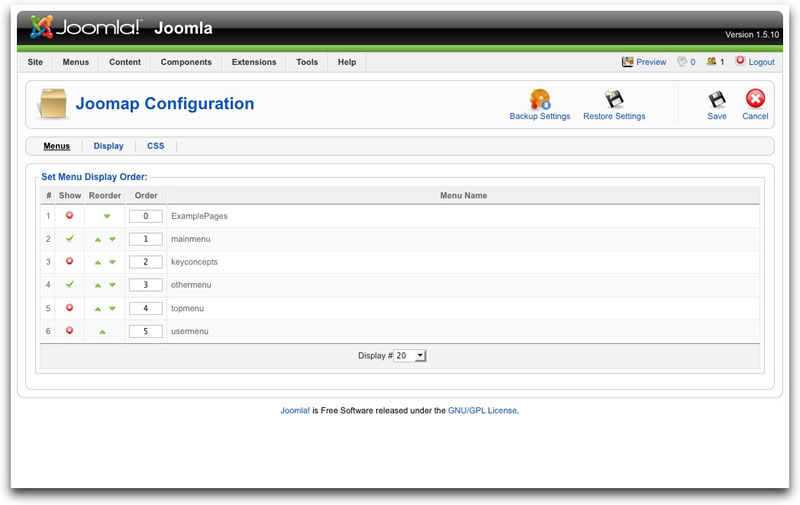Click the order field for keyconcepts
800x505 pixels.
[145, 262]
